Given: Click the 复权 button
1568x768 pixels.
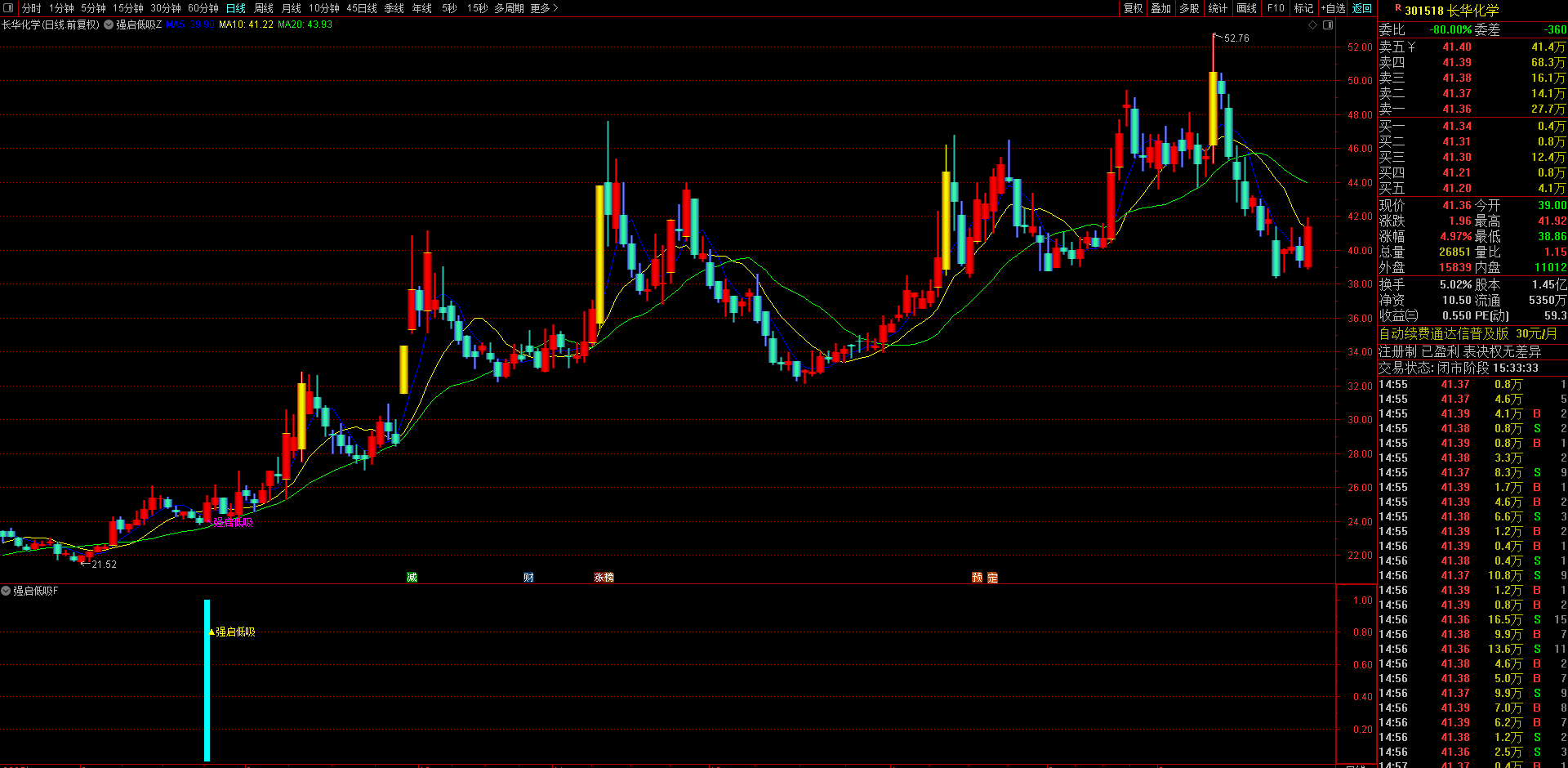Looking at the screenshot, I should pyautogui.click(x=1133, y=8).
